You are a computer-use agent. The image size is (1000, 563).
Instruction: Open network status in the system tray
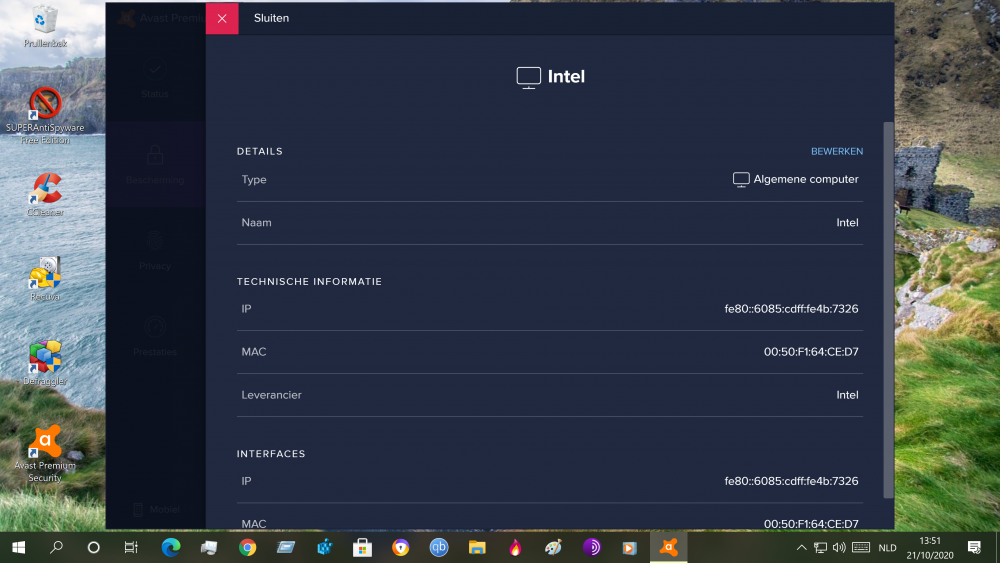pyautogui.click(x=821, y=547)
